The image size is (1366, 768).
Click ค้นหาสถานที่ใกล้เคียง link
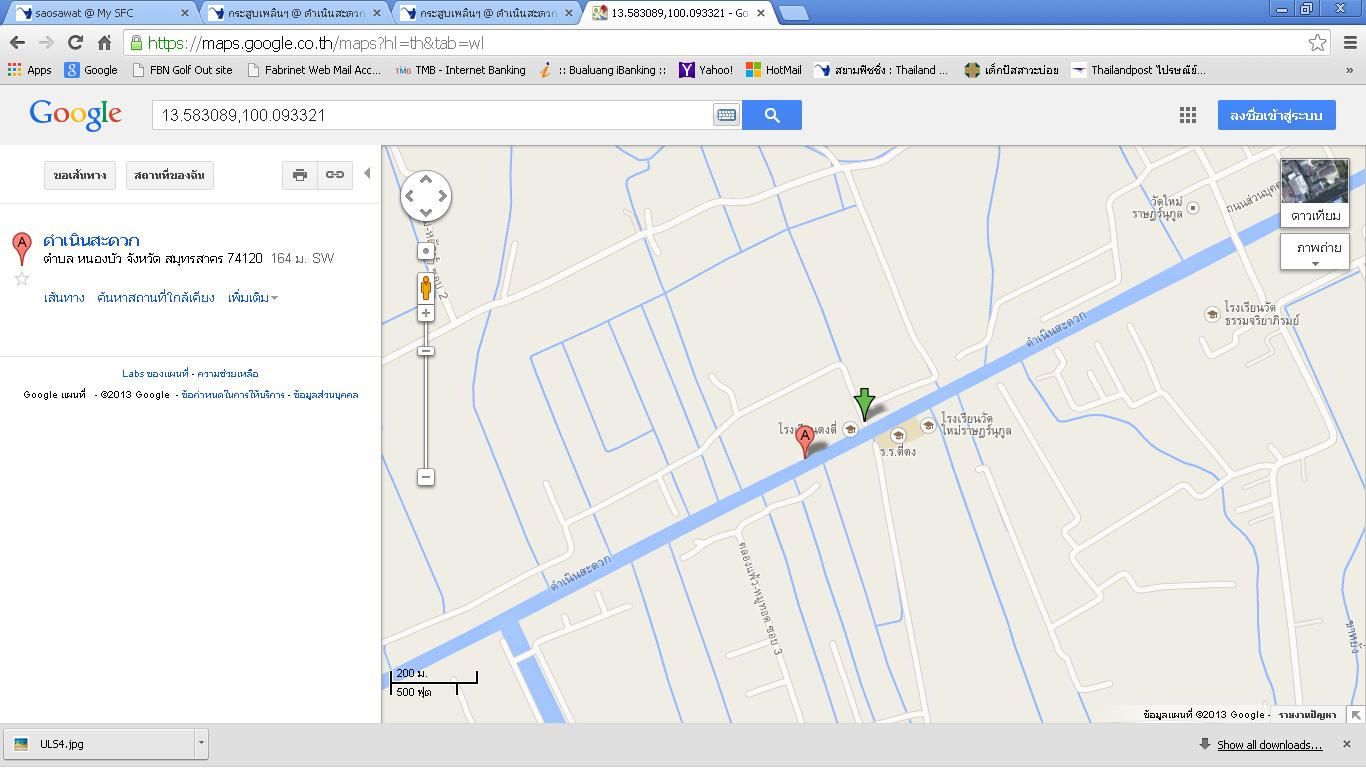[156, 298]
